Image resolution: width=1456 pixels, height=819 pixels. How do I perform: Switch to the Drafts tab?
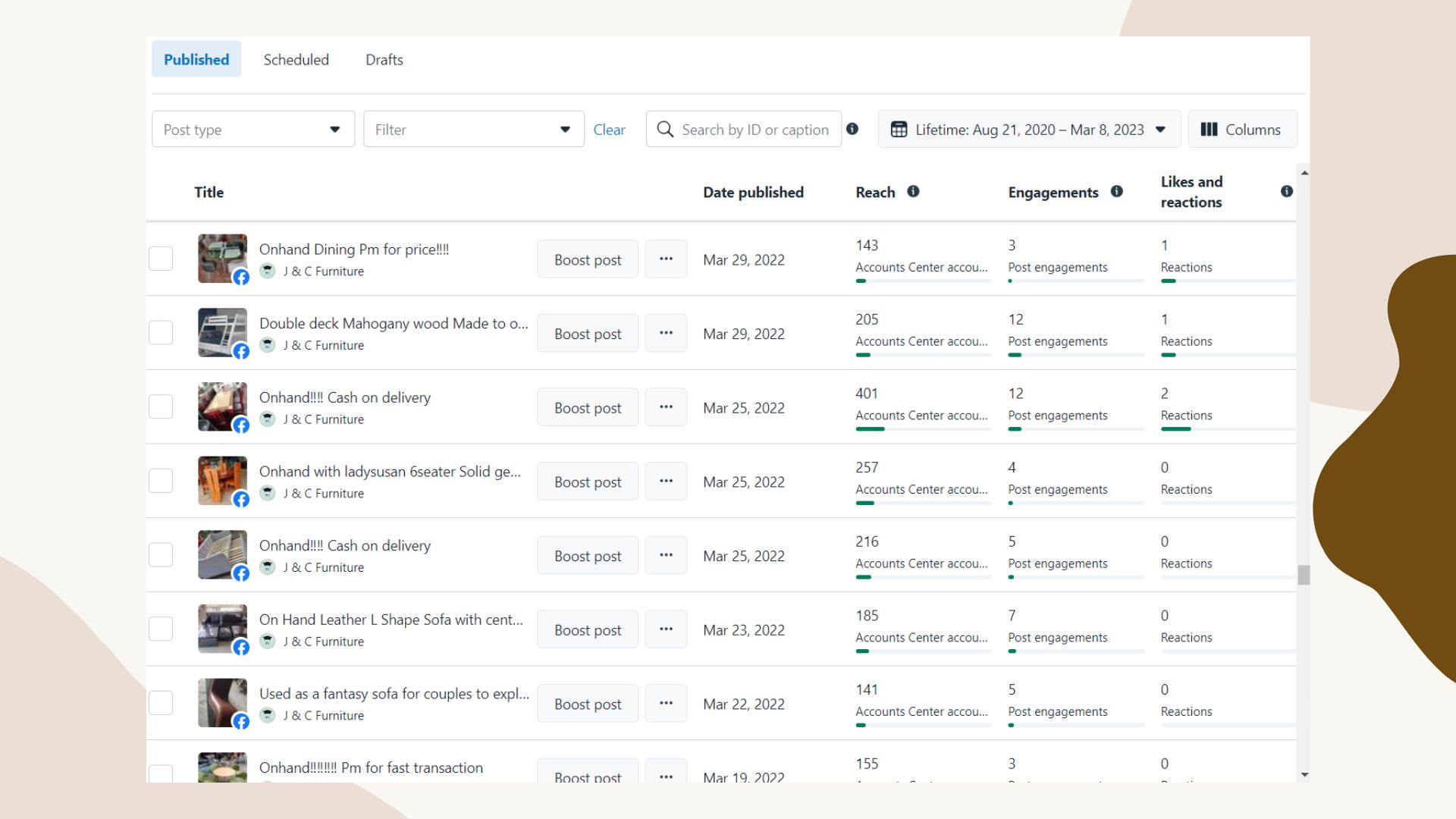point(384,60)
